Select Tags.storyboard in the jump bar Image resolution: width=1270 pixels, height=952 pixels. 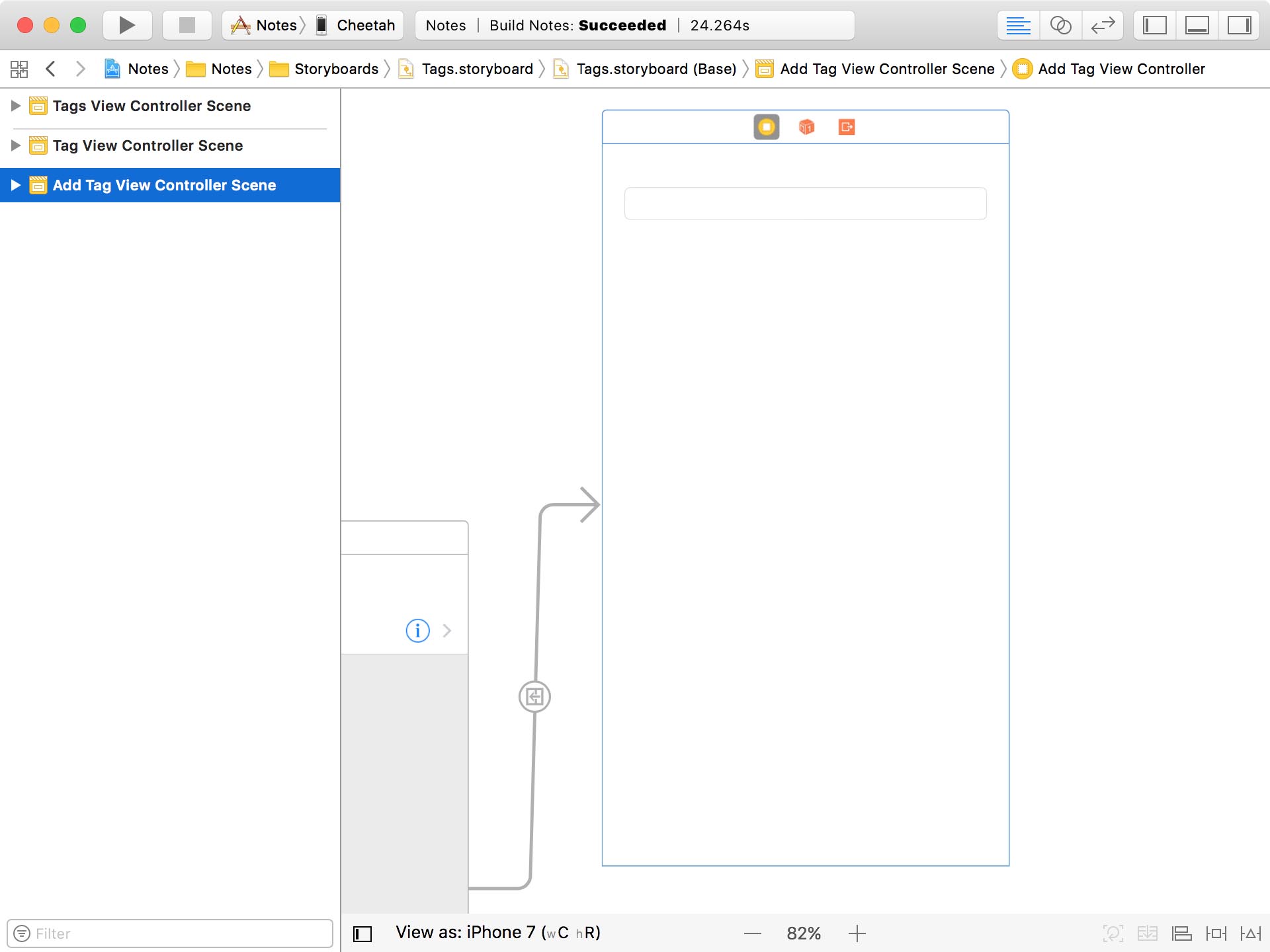pos(475,68)
